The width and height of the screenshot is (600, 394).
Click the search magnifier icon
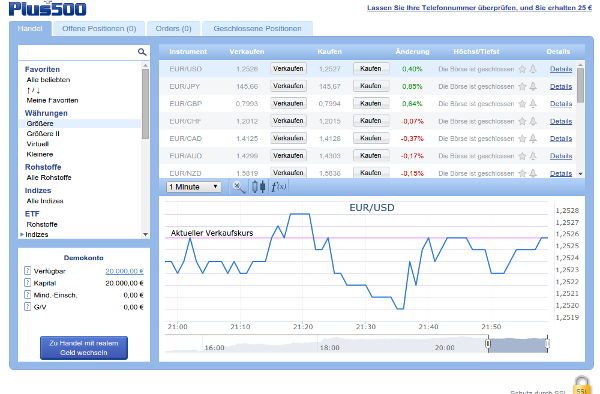pos(142,52)
